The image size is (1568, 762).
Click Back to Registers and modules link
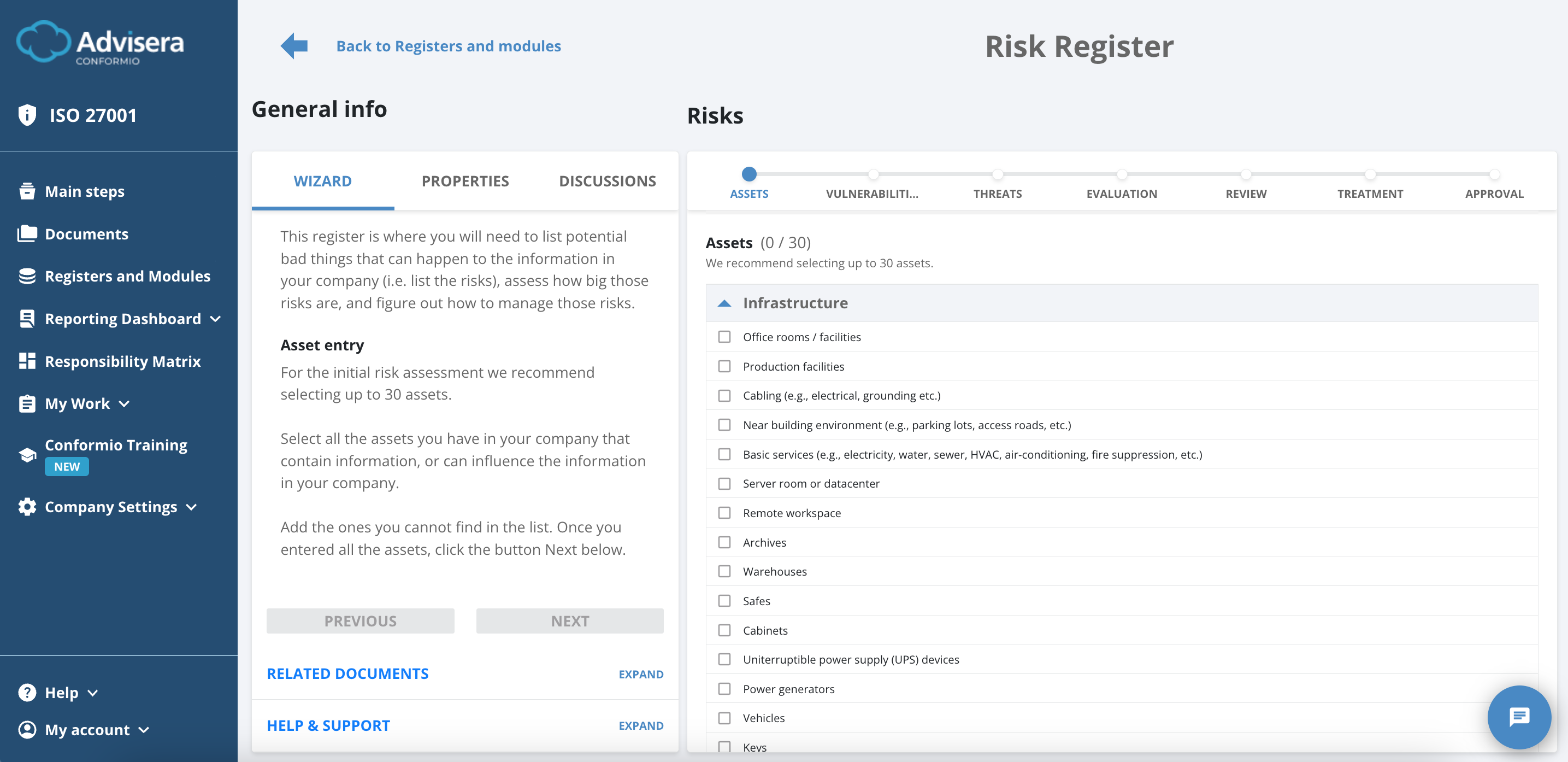(x=449, y=46)
